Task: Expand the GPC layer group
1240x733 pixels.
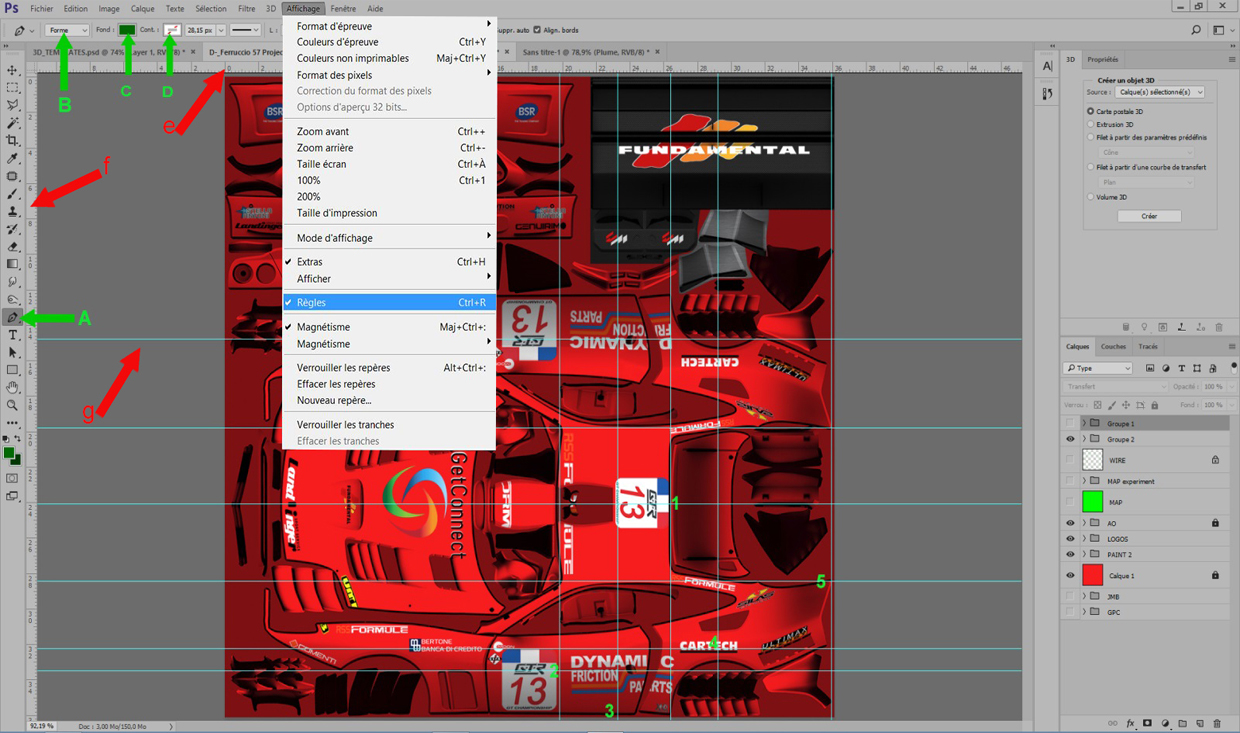Action: pyautogui.click(x=1084, y=612)
